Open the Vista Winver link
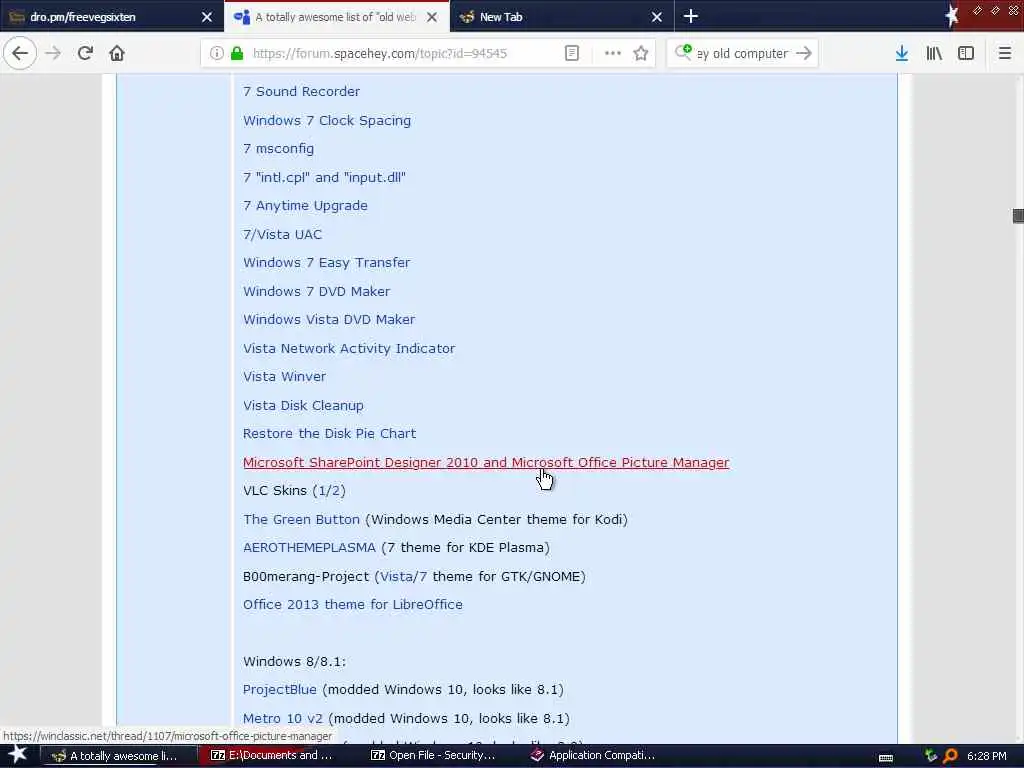 point(284,377)
